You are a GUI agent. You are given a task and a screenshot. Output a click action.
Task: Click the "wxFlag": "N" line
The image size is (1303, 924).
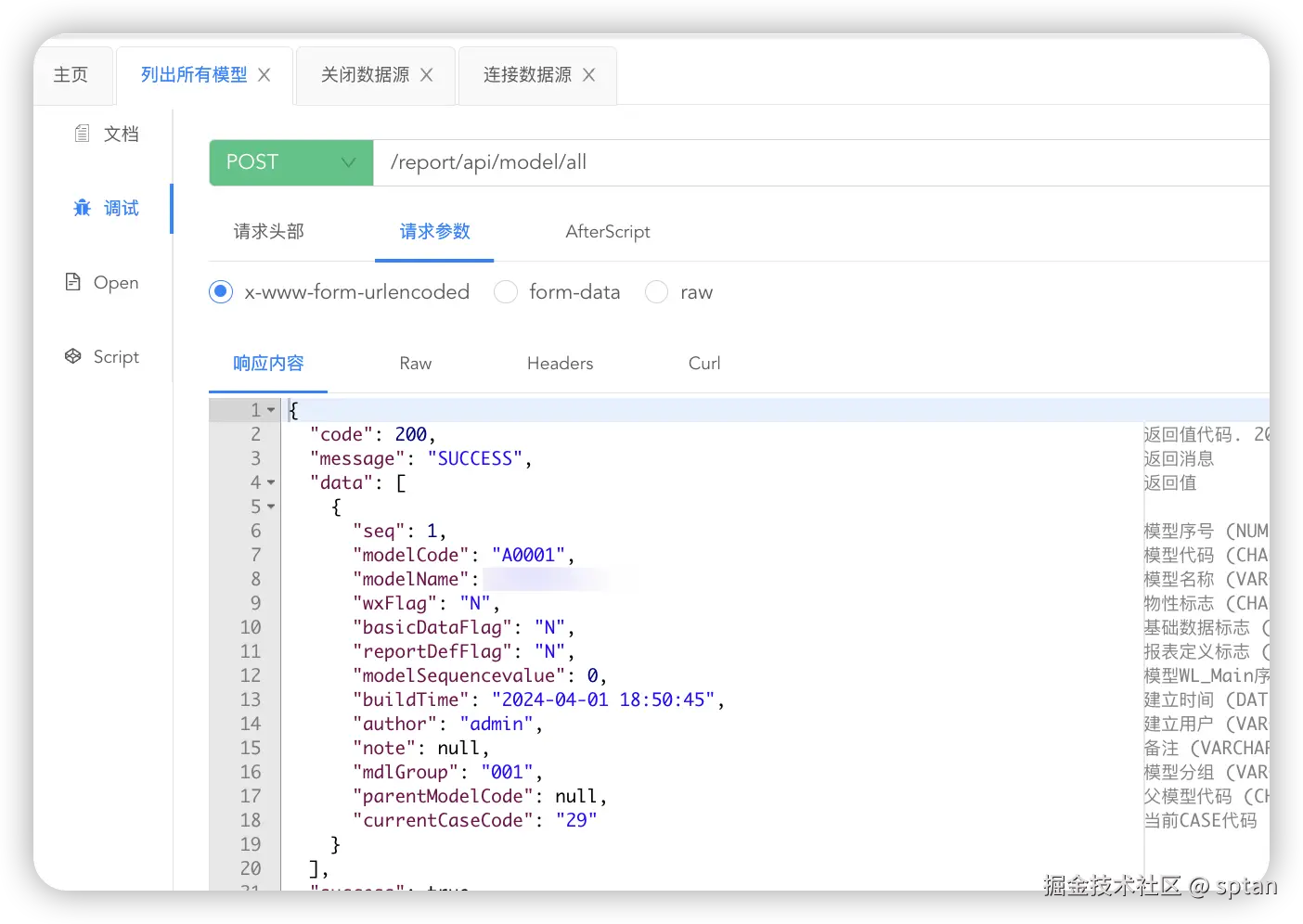tap(426, 603)
